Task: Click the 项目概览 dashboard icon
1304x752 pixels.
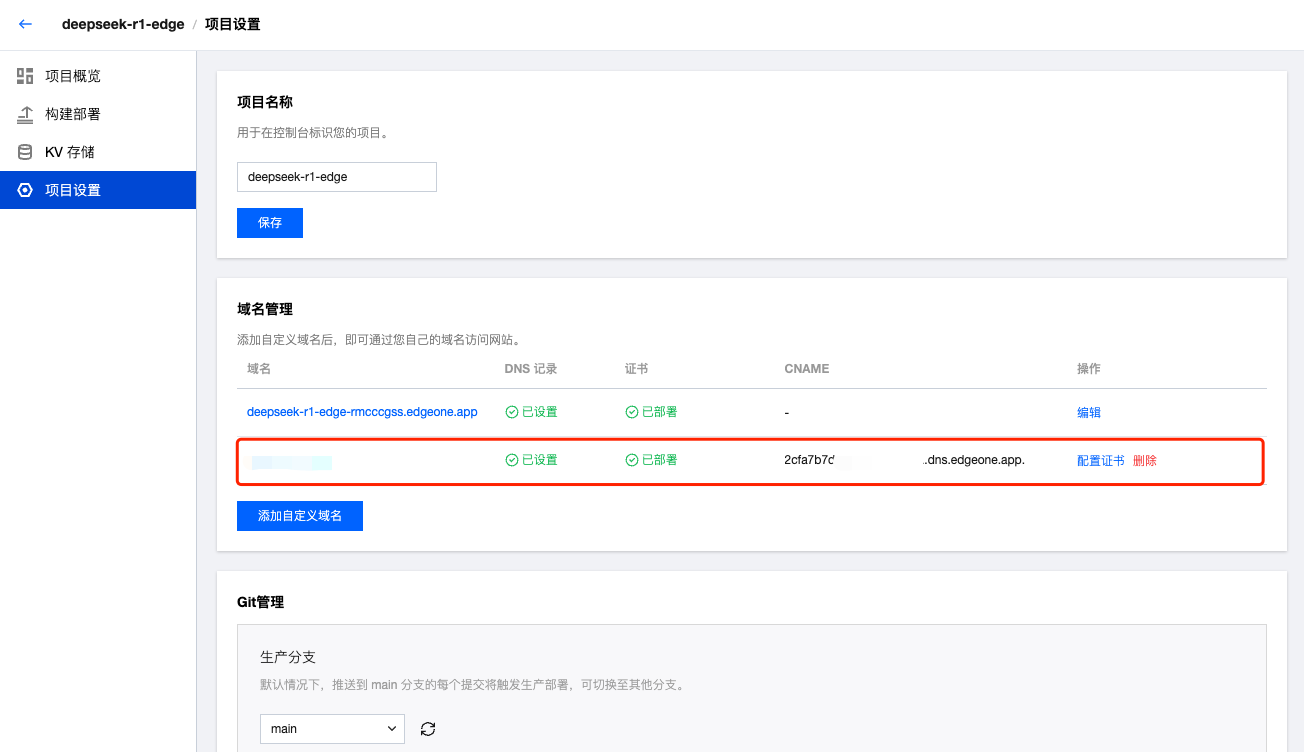Action: tap(25, 76)
